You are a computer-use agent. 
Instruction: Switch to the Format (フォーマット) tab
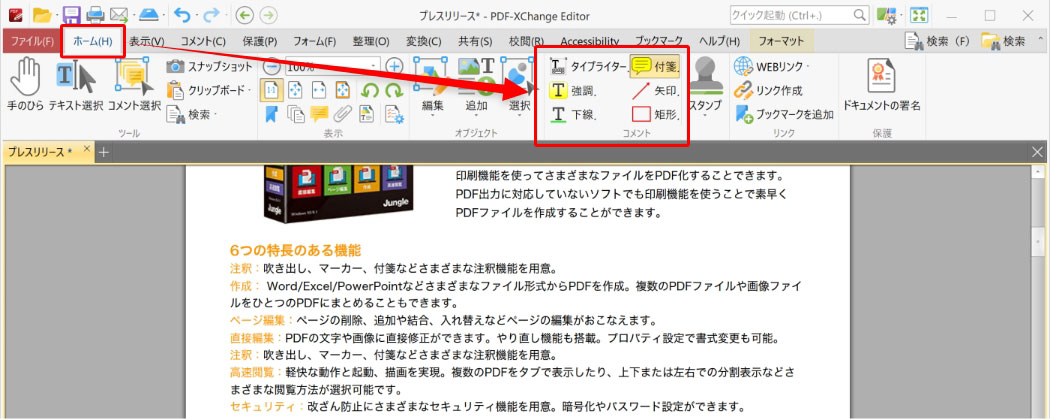[x=781, y=41]
